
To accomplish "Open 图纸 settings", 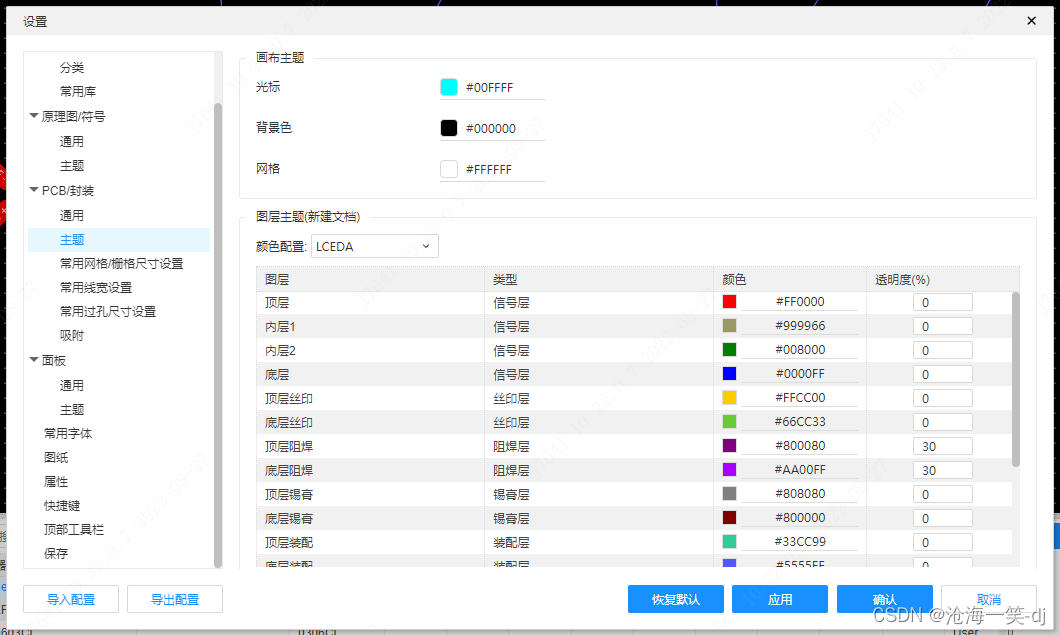I will pos(56,458).
